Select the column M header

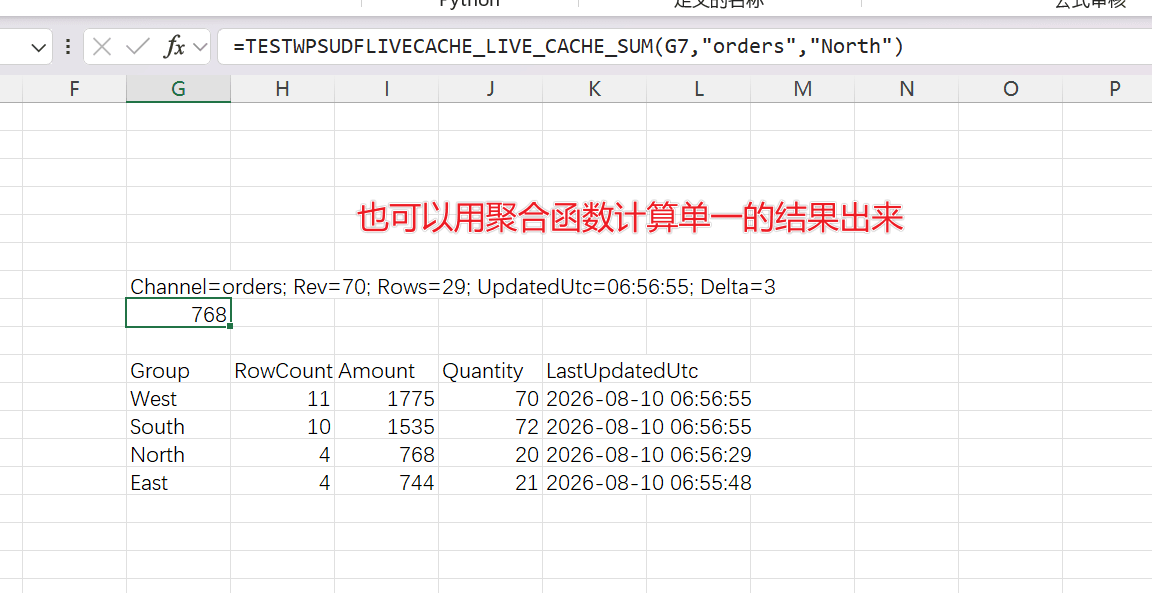point(802,89)
